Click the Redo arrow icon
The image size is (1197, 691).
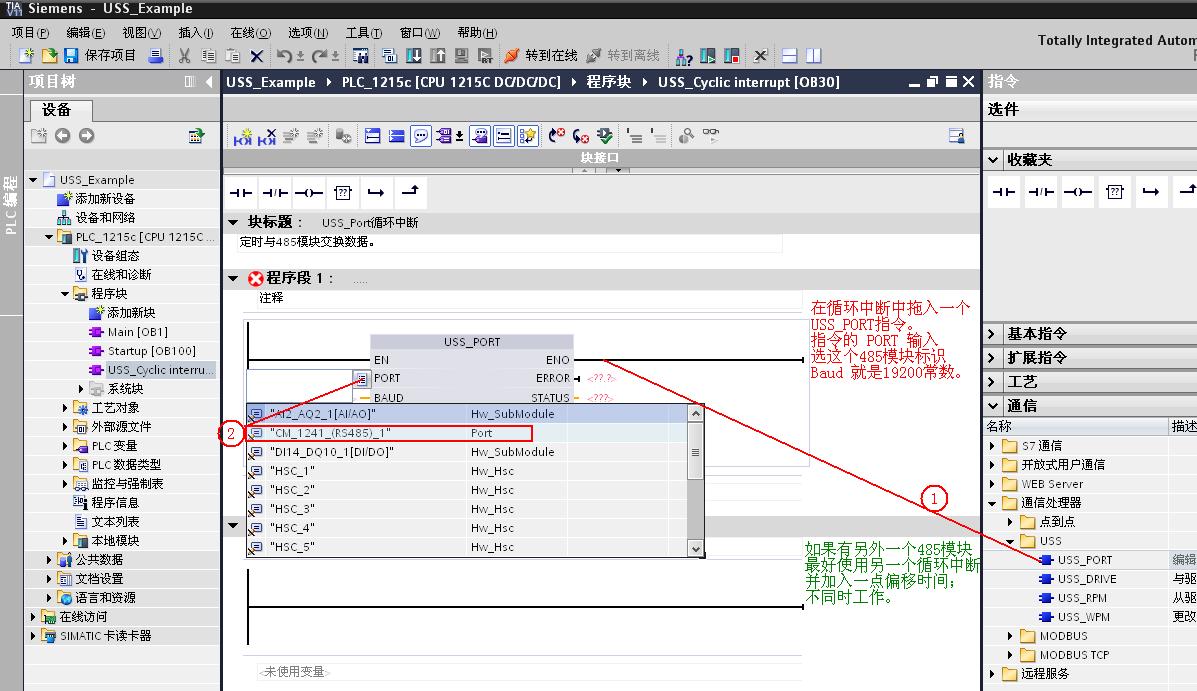tap(319, 56)
